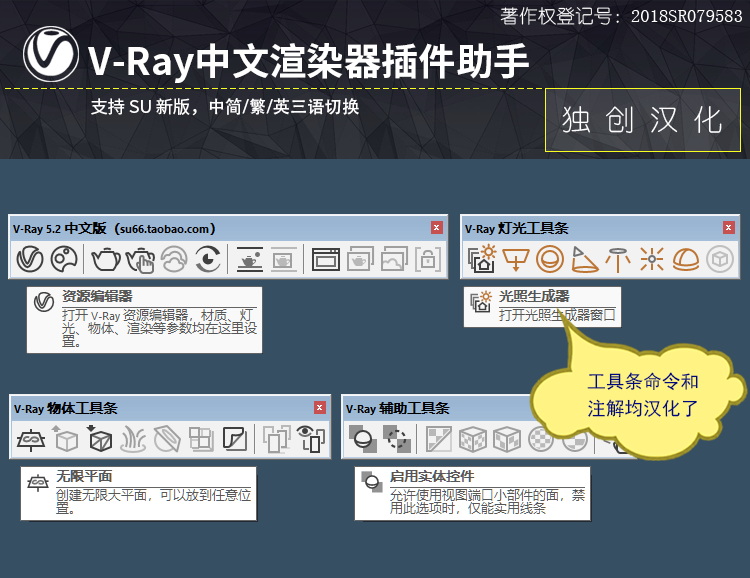
Task: Click the greyed batch cloud landscape icon
Action: [395, 259]
